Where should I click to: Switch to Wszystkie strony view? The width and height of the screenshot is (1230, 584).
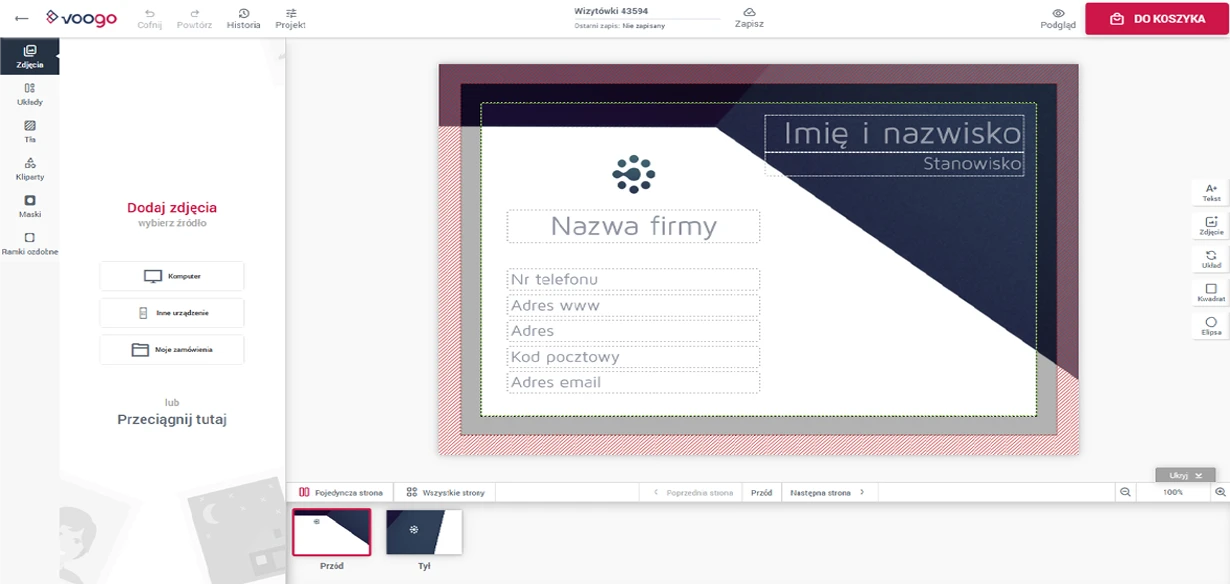coord(445,492)
